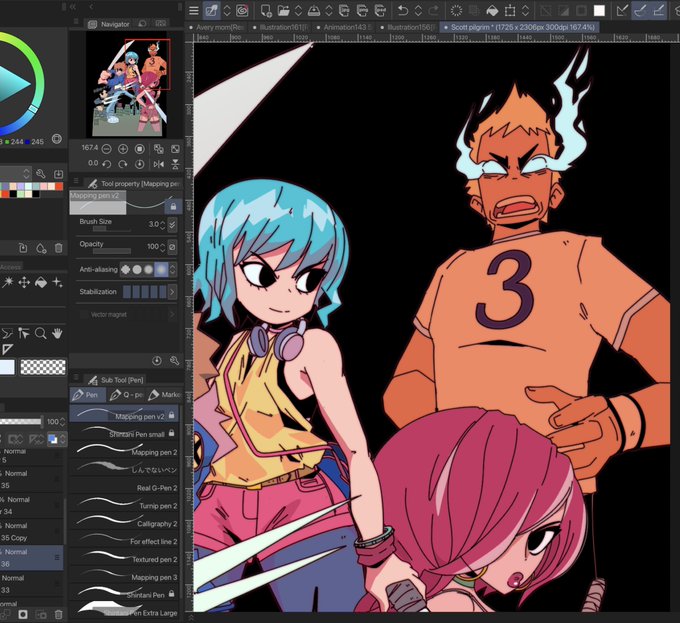This screenshot has width=680, height=623.
Task: Select the Fill bucket tool in Quick Access
Action: tap(41, 283)
